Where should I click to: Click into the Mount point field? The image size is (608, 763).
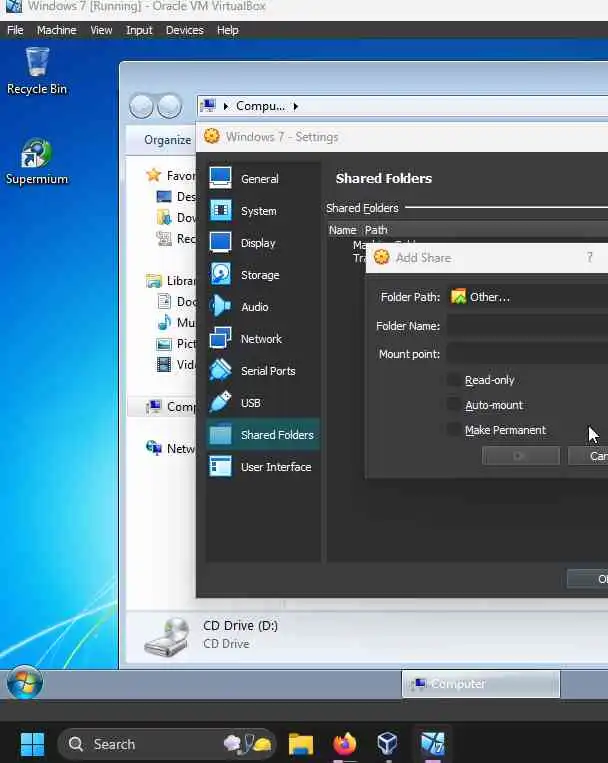pyautogui.click(x=527, y=354)
